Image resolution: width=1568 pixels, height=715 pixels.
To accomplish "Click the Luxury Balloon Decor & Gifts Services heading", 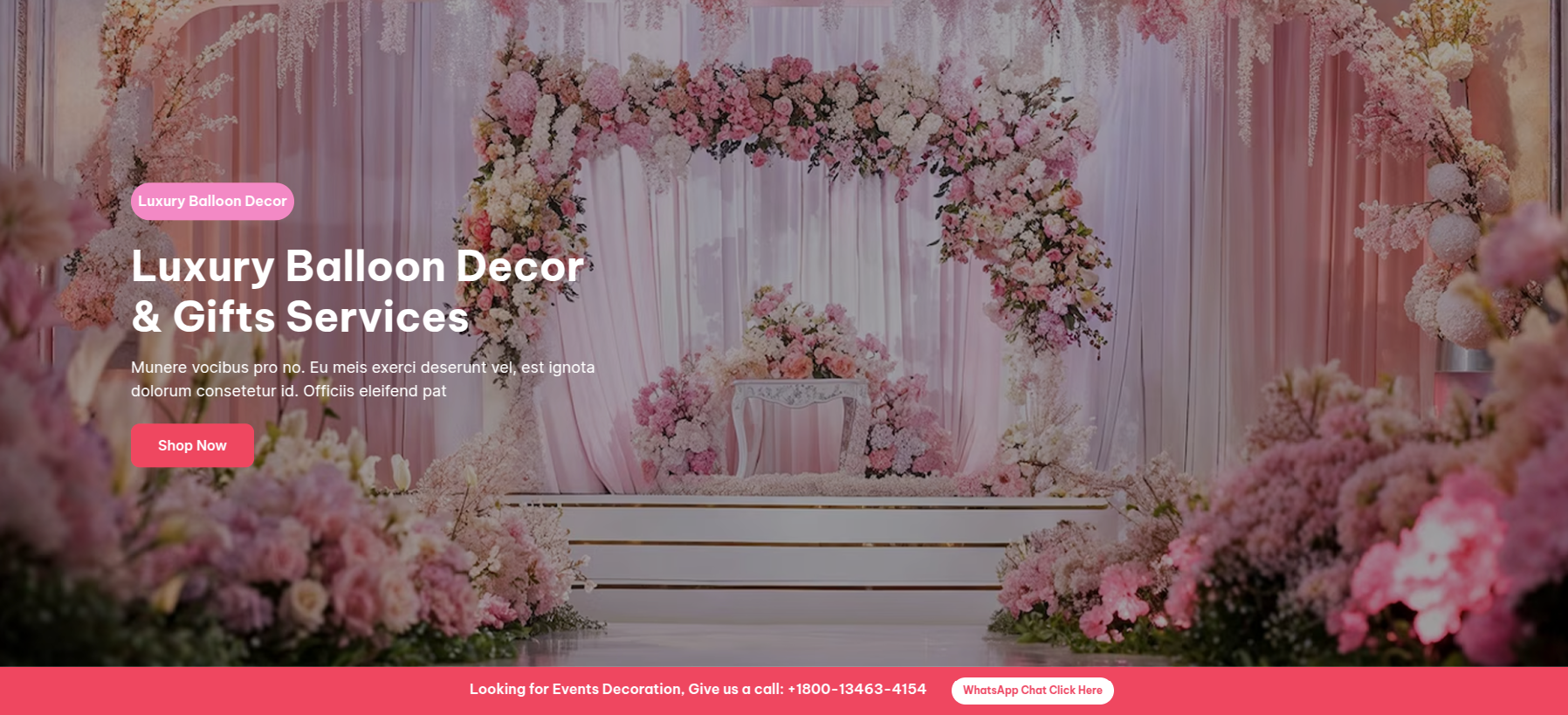I will 357,291.
